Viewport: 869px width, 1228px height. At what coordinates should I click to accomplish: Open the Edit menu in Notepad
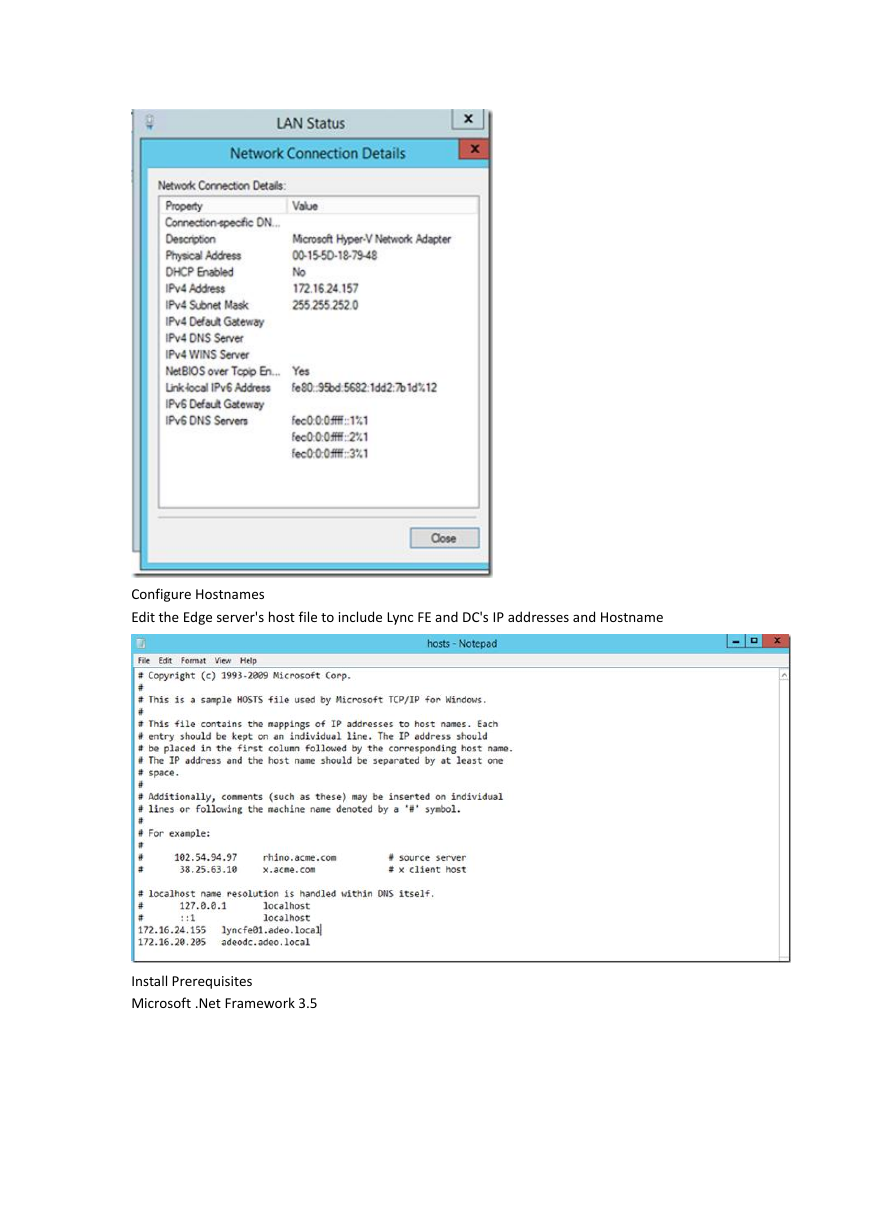pos(165,660)
